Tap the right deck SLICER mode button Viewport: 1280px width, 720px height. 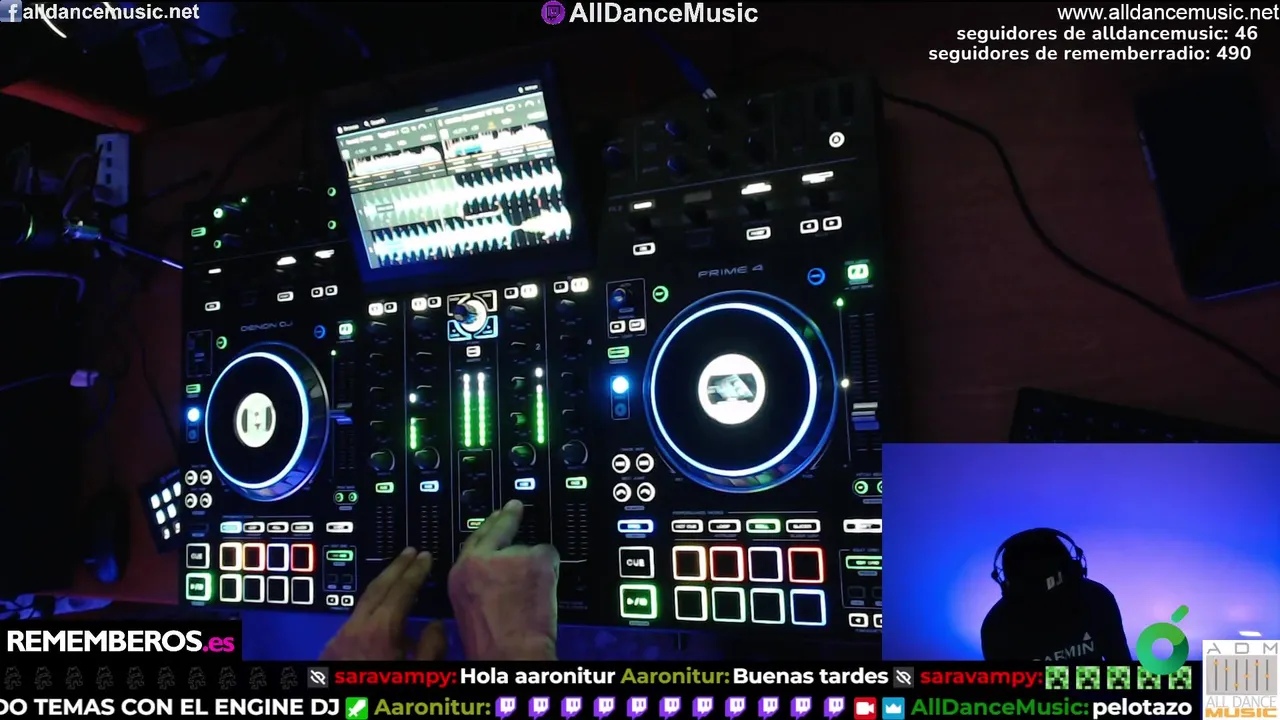803,526
